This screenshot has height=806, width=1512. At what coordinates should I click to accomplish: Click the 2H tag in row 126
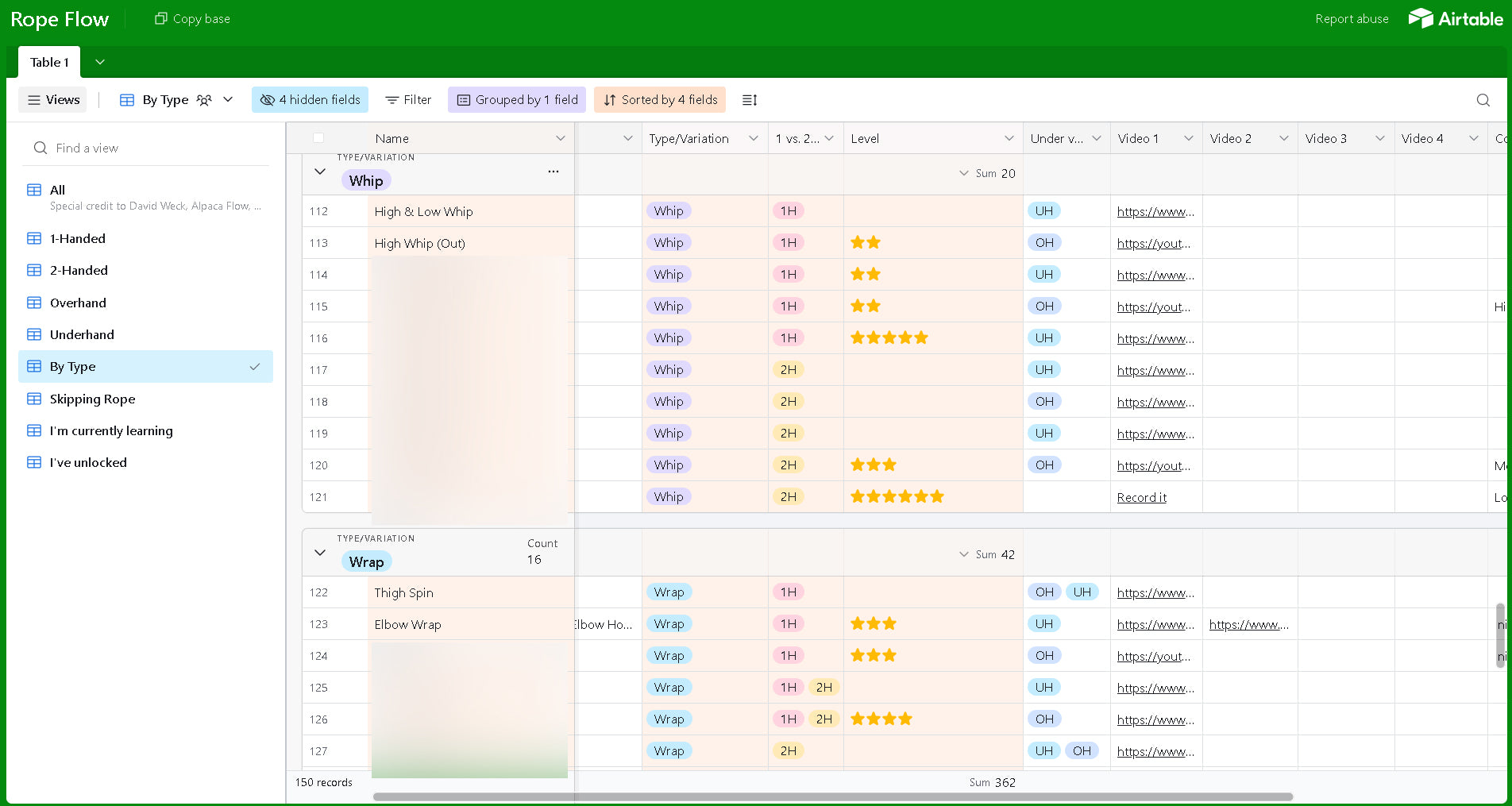pyautogui.click(x=824, y=719)
